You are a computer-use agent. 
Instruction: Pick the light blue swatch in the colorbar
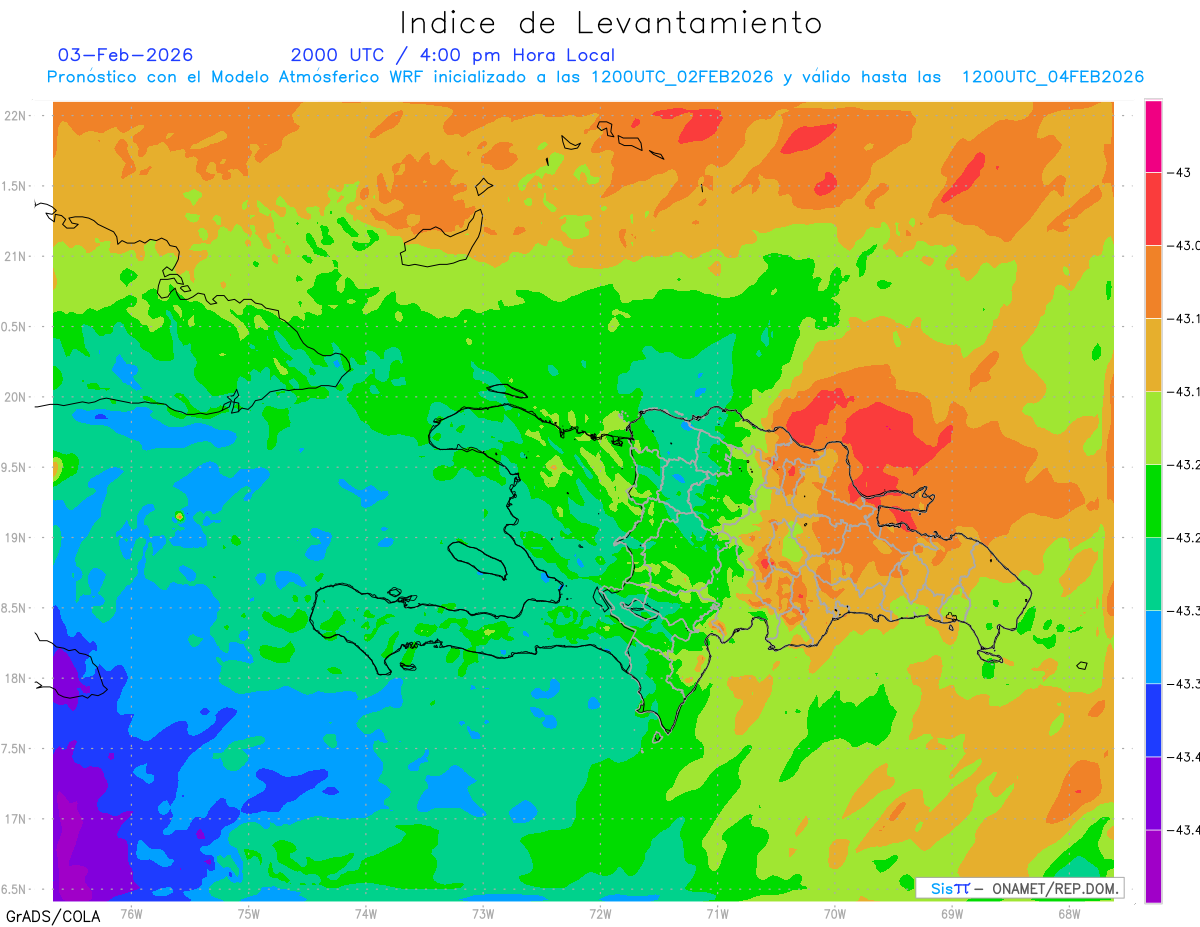click(x=1153, y=647)
